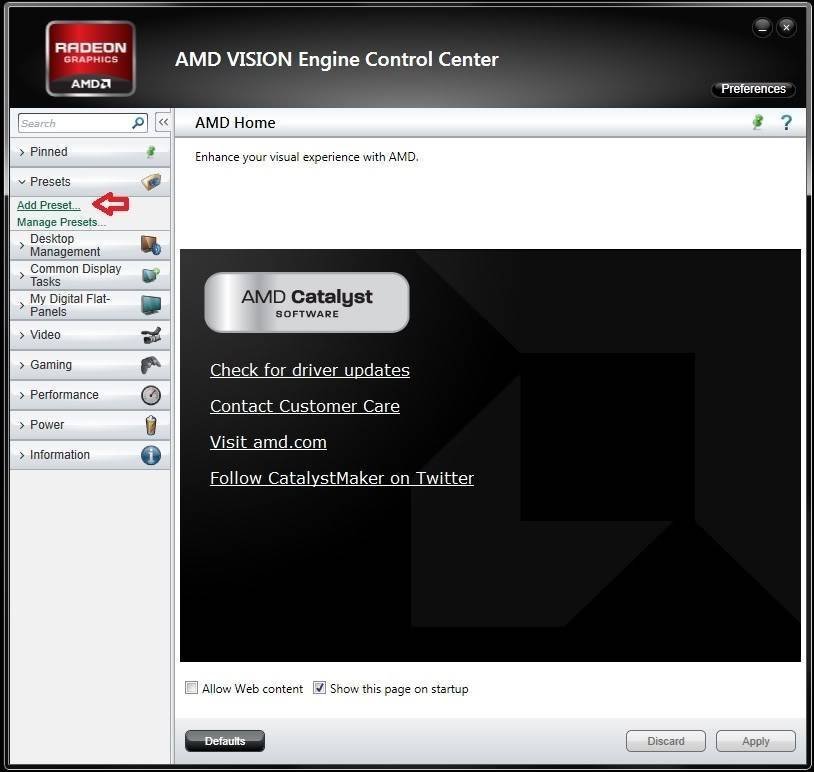Viewport: 814px width, 772px height.
Task: Click the My Digital Flat-Panels monitor icon
Action: point(151,305)
